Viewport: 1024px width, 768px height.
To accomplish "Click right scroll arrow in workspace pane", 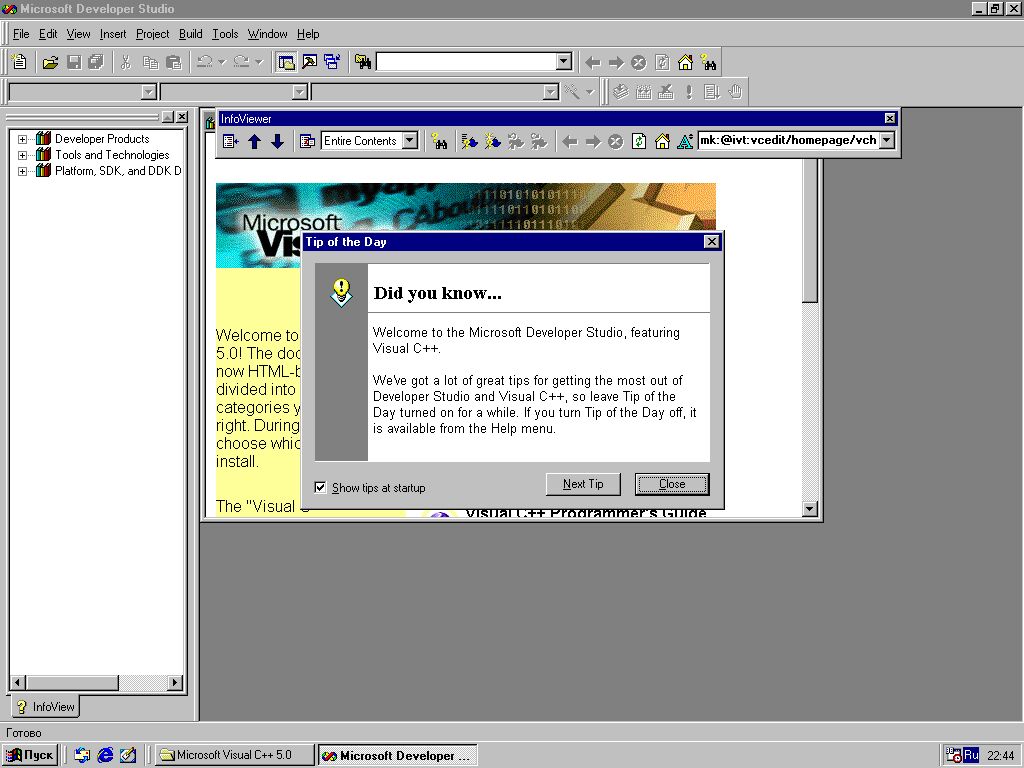I will coord(175,682).
